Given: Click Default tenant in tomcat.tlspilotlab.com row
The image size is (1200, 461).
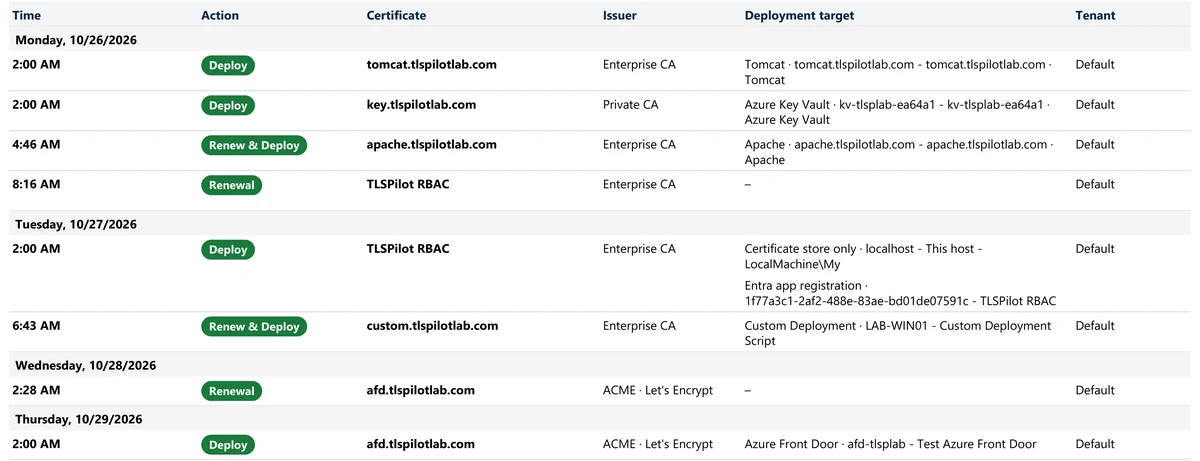Looking at the screenshot, I should tap(1095, 65).
